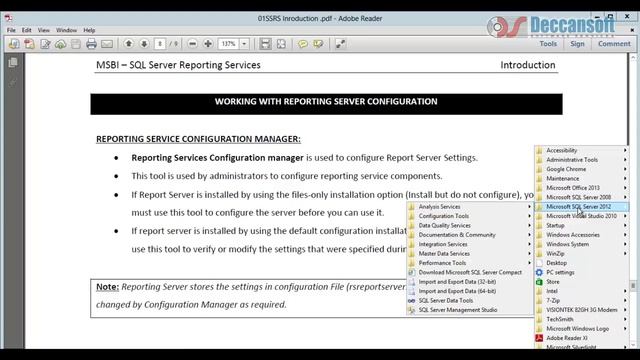Click the scrolling page view icon

(x=265, y=44)
